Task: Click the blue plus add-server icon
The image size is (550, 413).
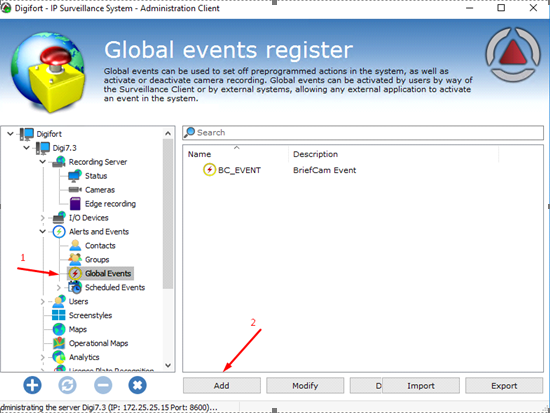Action: (x=32, y=385)
